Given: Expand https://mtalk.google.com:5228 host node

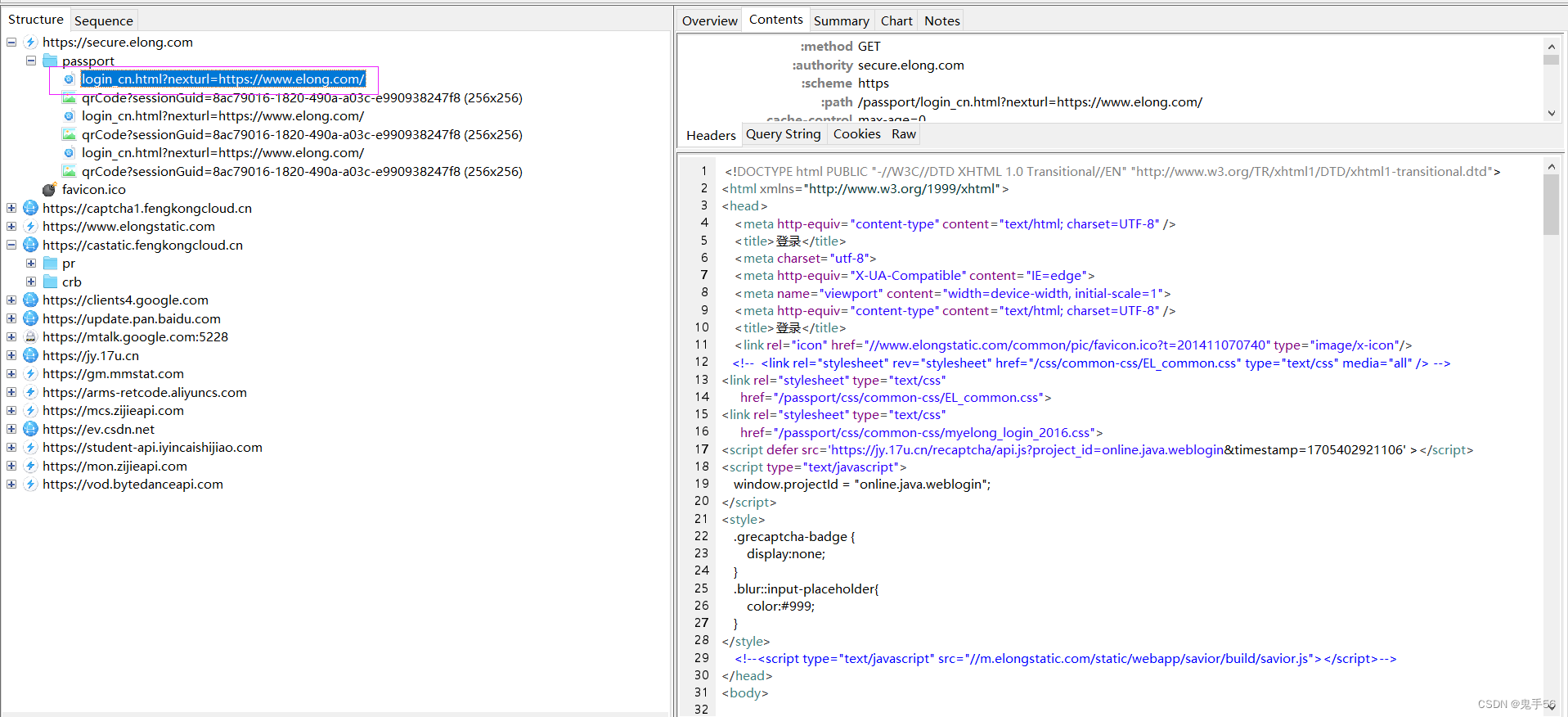Looking at the screenshot, I should point(11,337).
